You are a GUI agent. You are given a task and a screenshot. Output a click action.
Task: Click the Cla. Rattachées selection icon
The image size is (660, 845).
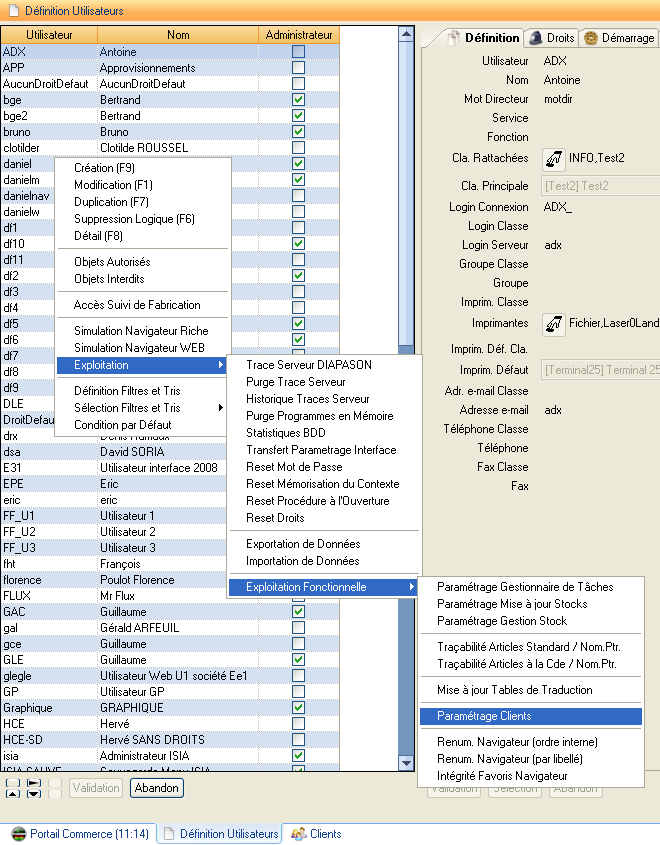[x=553, y=159]
